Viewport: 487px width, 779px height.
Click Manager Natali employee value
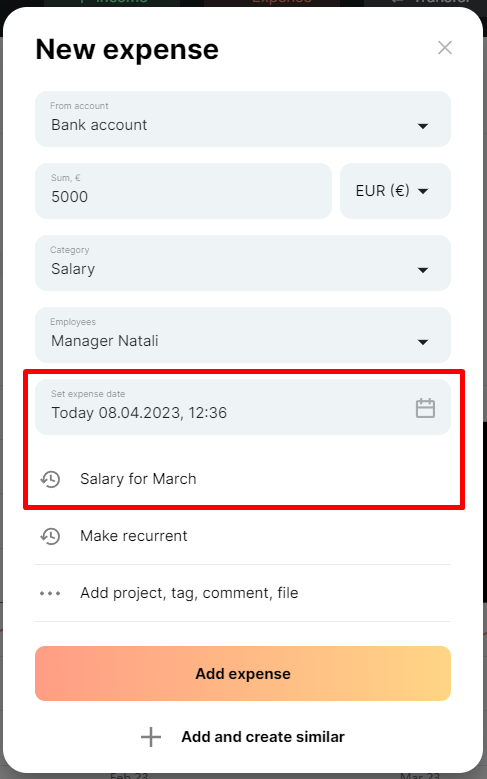point(104,341)
